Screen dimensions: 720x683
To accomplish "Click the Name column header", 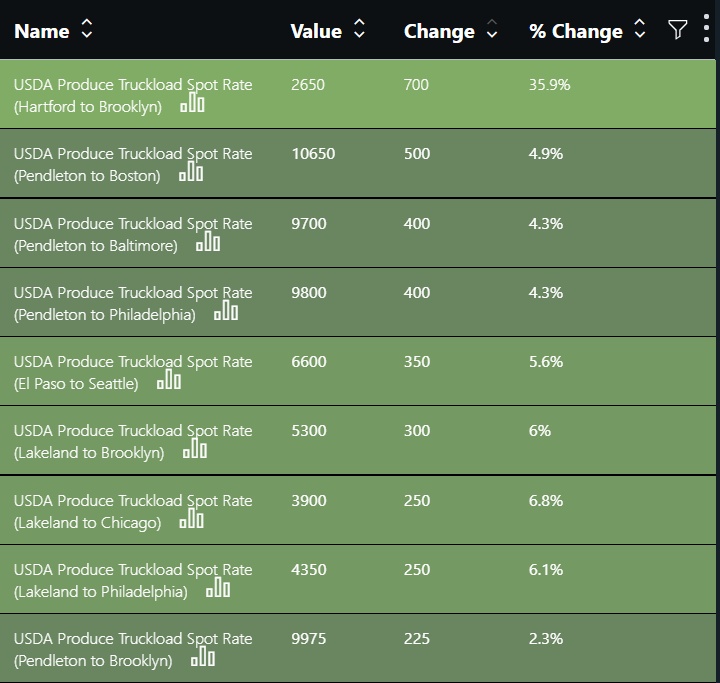I will tap(42, 31).
